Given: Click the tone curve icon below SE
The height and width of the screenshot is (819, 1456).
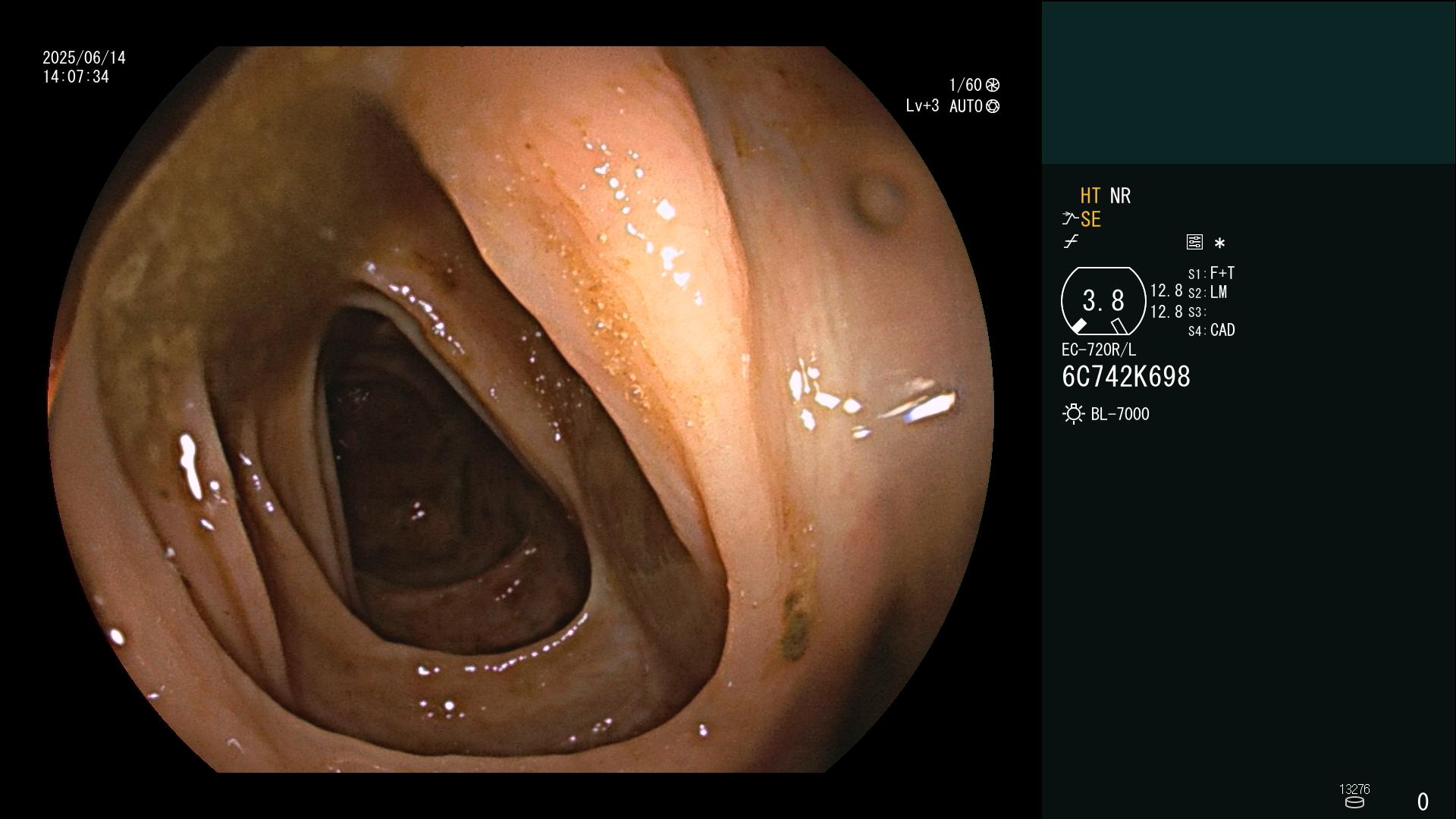Looking at the screenshot, I should pos(1071,242).
